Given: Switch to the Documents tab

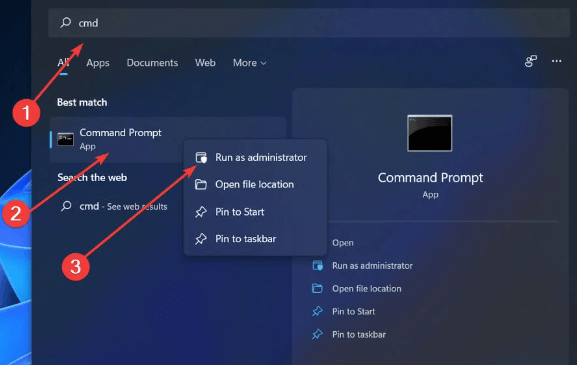Looking at the screenshot, I should point(152,63).
